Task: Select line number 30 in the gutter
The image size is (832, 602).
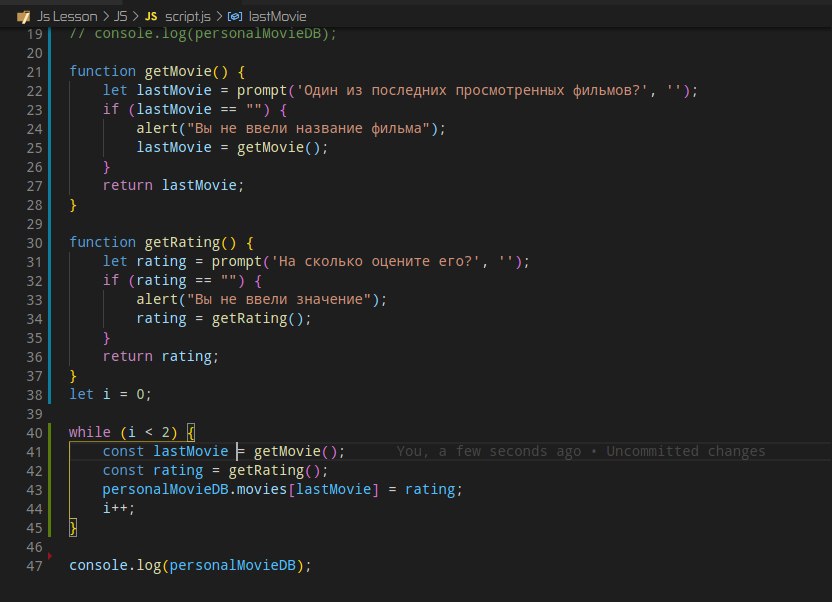Action: (34, 243)
